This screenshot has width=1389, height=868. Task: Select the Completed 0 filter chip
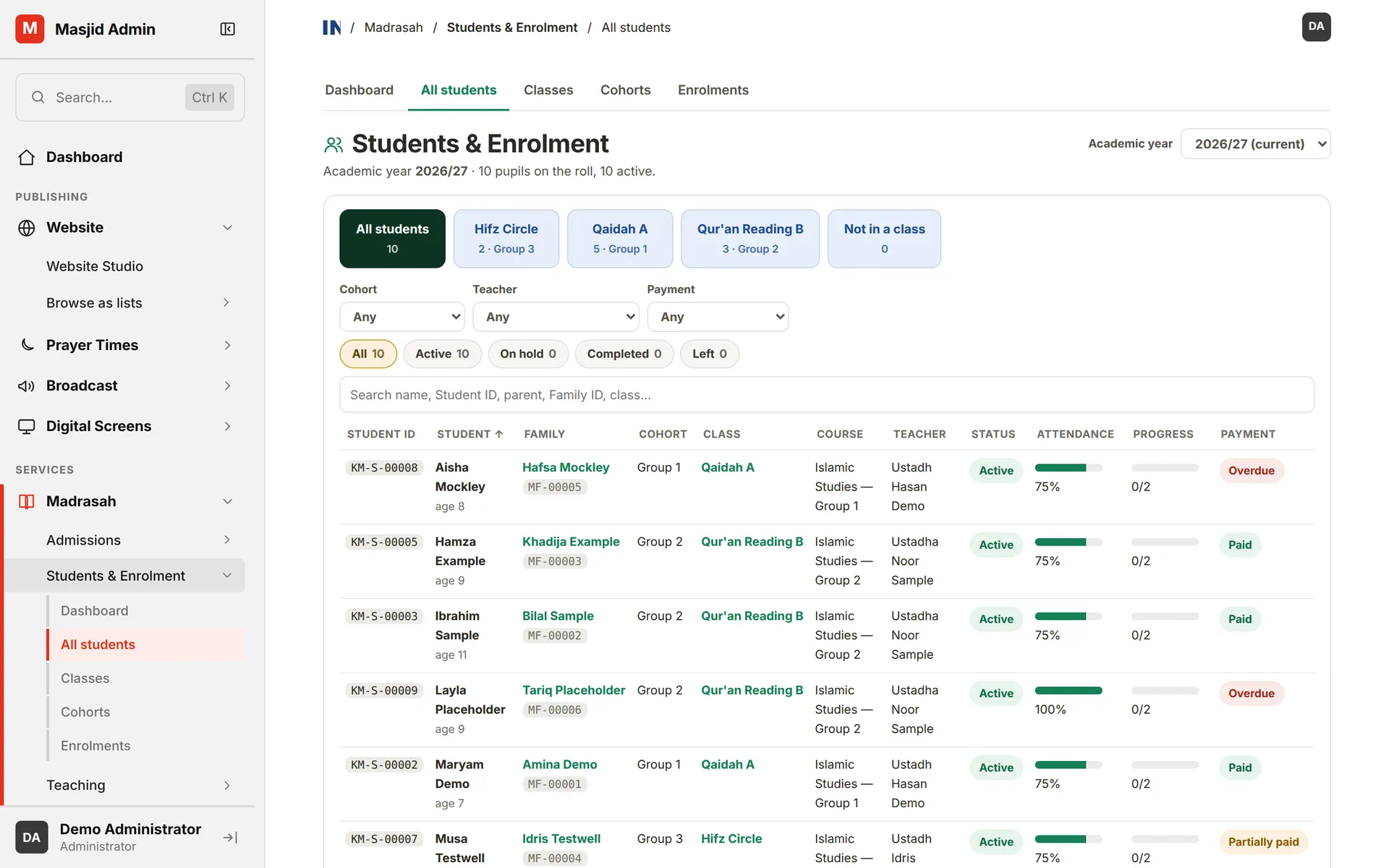624,354
